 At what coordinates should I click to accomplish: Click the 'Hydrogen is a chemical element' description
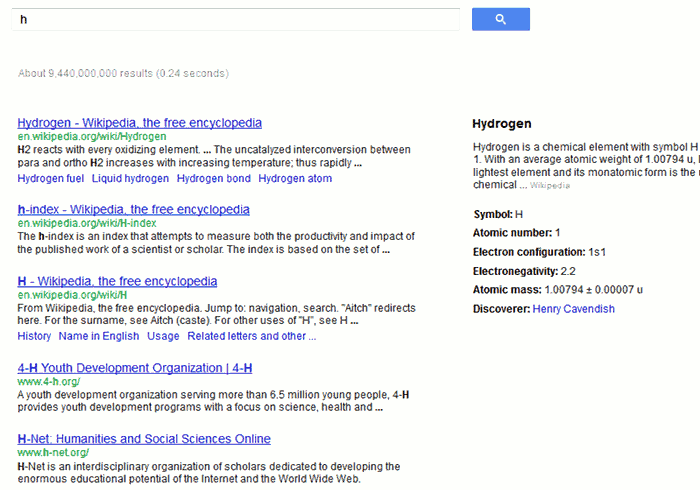[586, 166]
